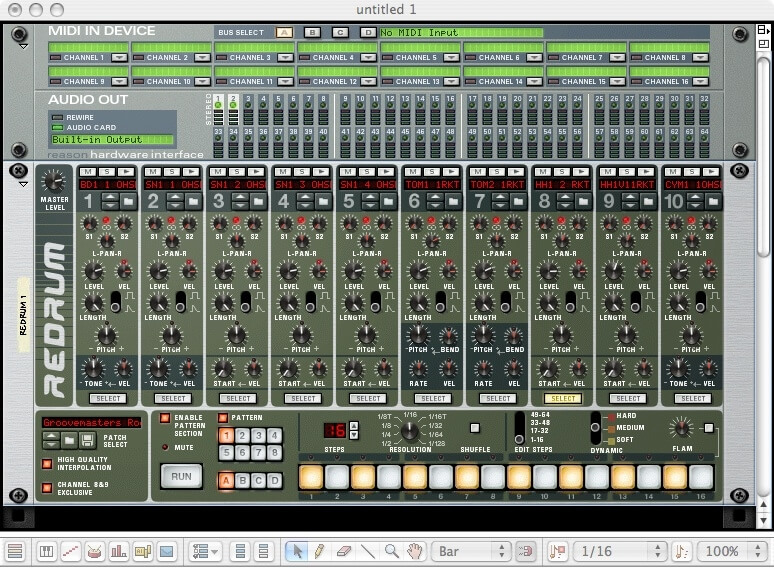Click SELECT on drum channel 4
This screenshot has width=774, height=568.
[303, 398]
